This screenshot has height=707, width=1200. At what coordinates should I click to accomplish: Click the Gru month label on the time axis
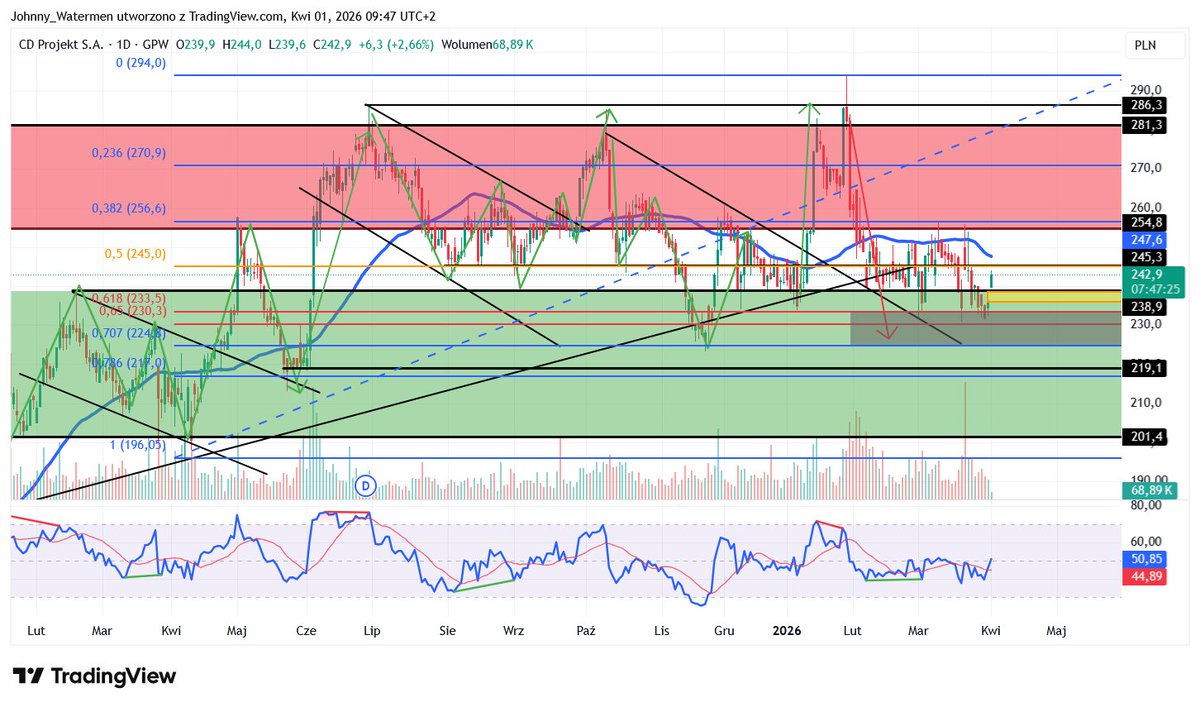click(x=725, y=632)
